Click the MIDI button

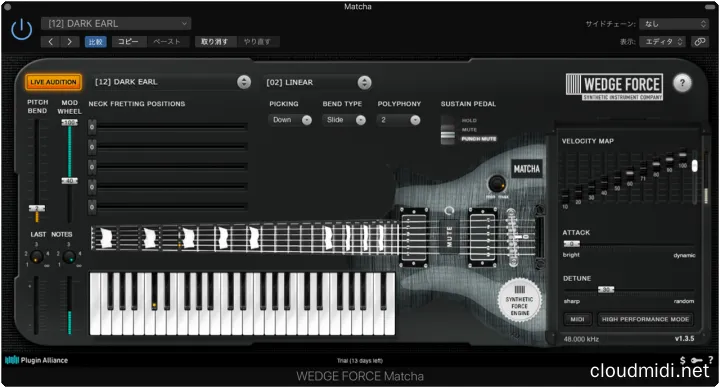click(577, 319)
